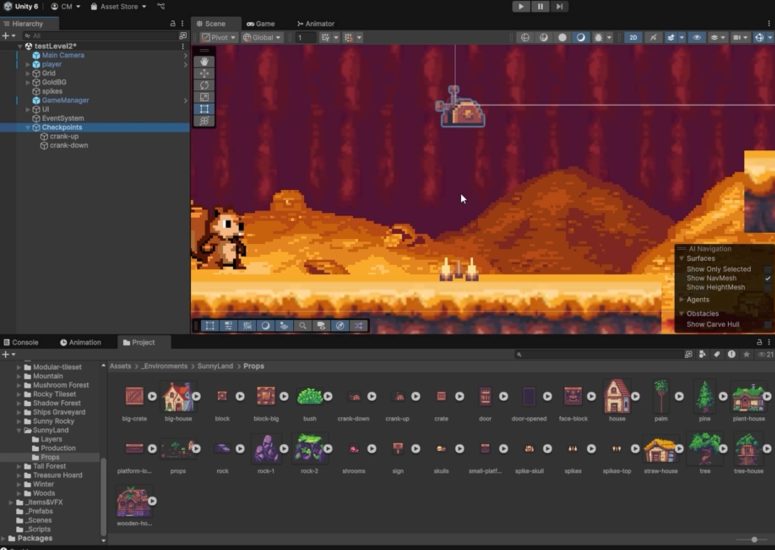Toggle 2D scene view mode
Image resolution: width=775 pixels, height=550 pixels.
click(633, 38)
